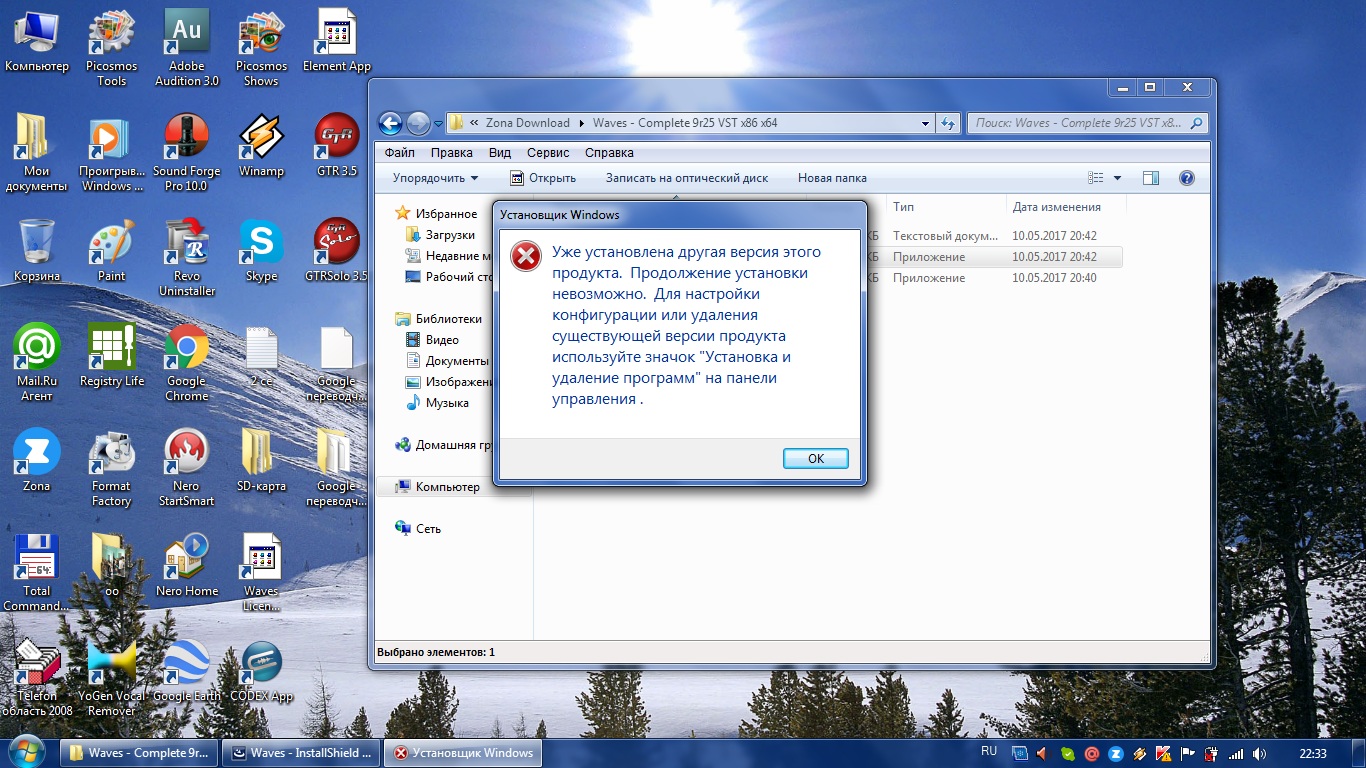This screenshot has height=768, width=1366.
Task: Sort by the Тип column header
Action: tap(946, 207)
